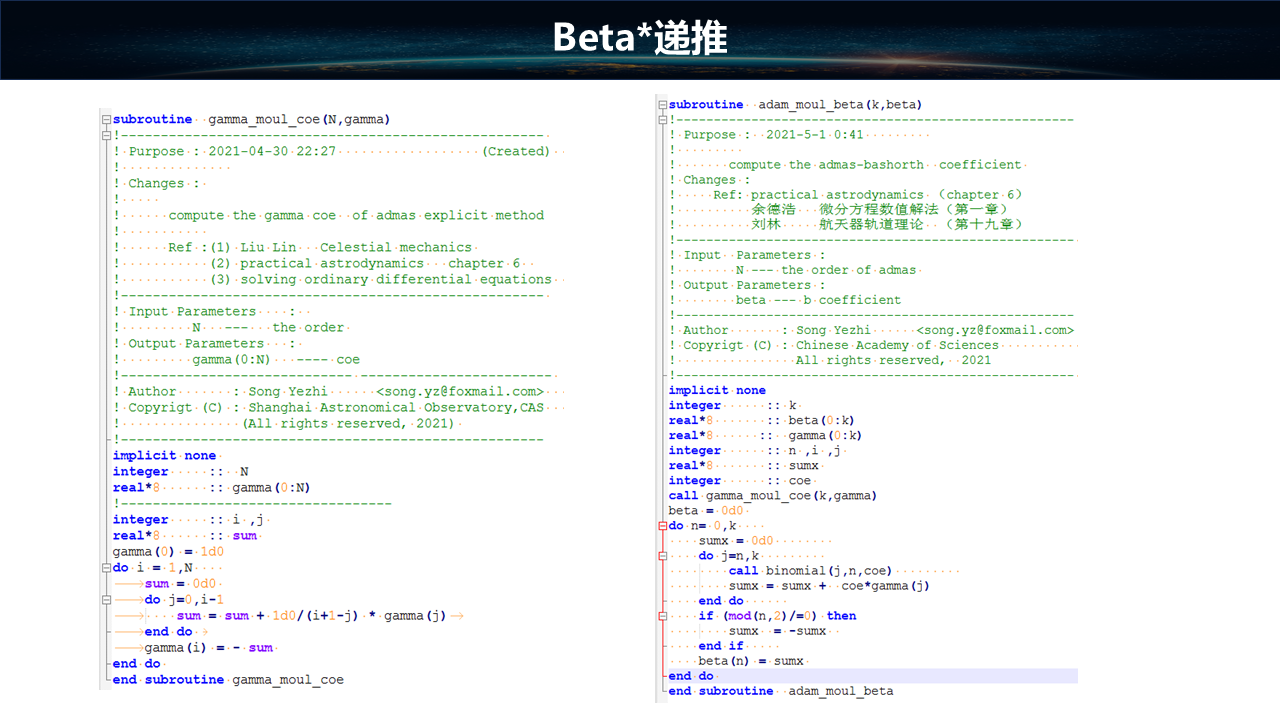This screenshot has width=1280, height=720.
Task: Collapse the comment header fold in gamma_moul_coe
Action: click(107, 136)
